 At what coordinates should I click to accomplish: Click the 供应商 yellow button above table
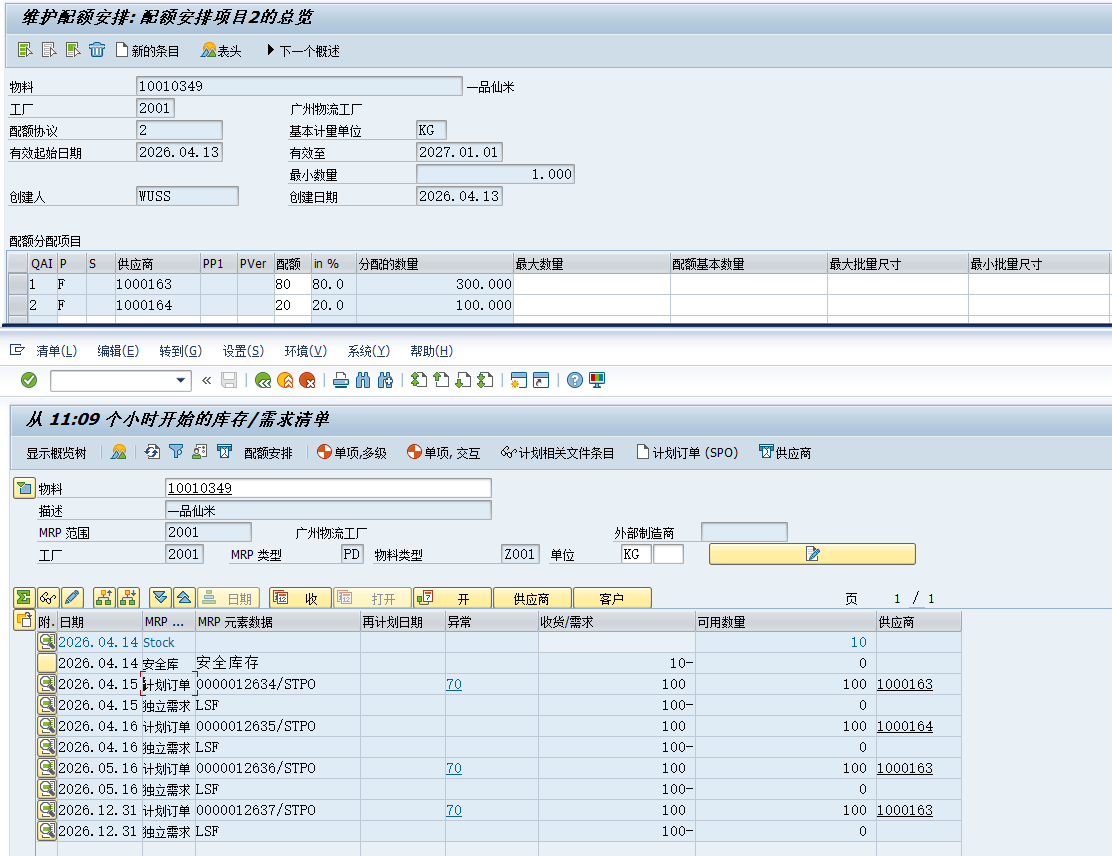click(531, 598)
